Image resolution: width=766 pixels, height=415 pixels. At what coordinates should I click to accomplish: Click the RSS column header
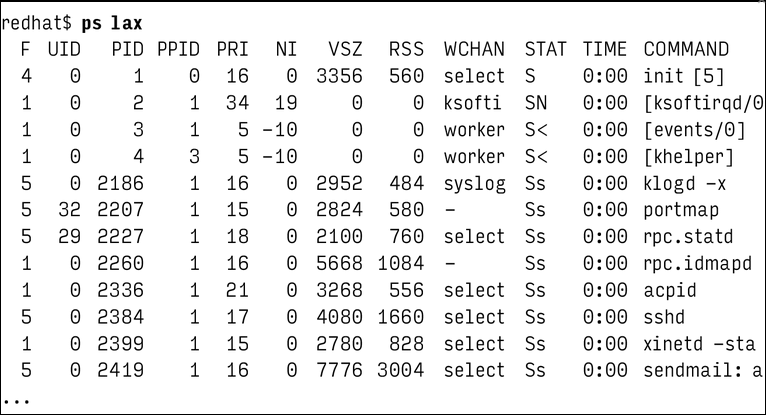click(406, 49)
